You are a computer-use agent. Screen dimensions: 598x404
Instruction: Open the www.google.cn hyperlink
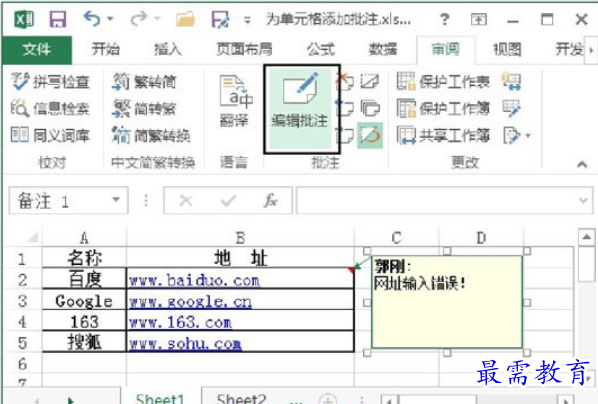(x=190, y=302)
